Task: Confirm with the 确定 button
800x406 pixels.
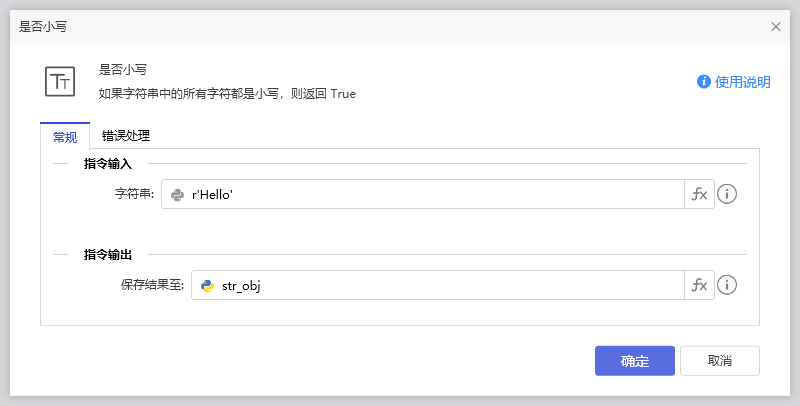Action: (x=634, y=361)
